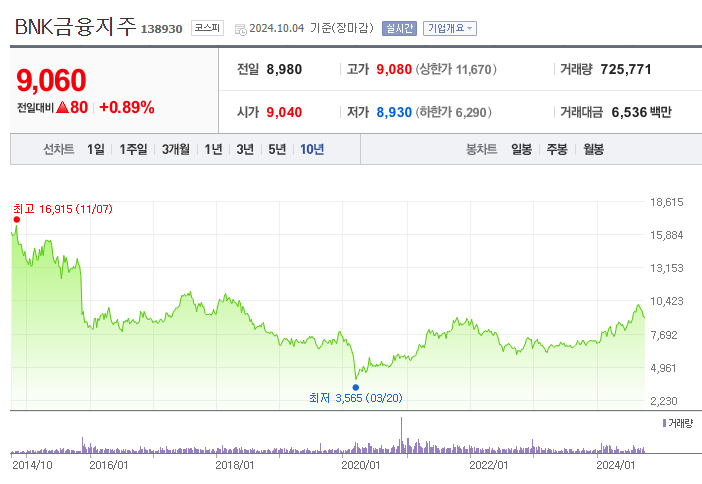This screenshot has height=484, width=702.
Task: Click the red up-triangle change indicator
Action: point(62,107)
